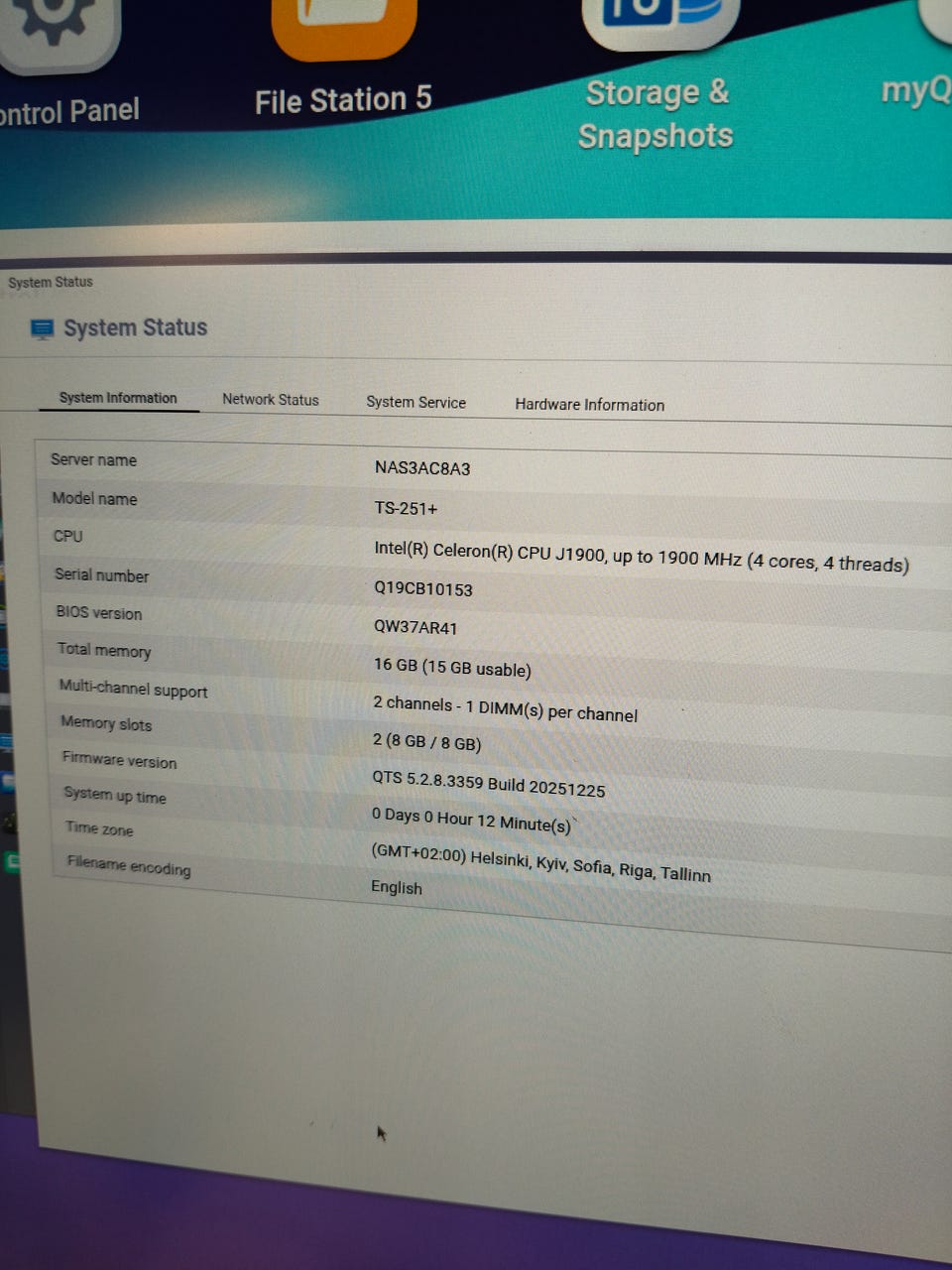Screen dimensions: 952x1270
Task: Open the System Service tab
Action: coord(416,402)
